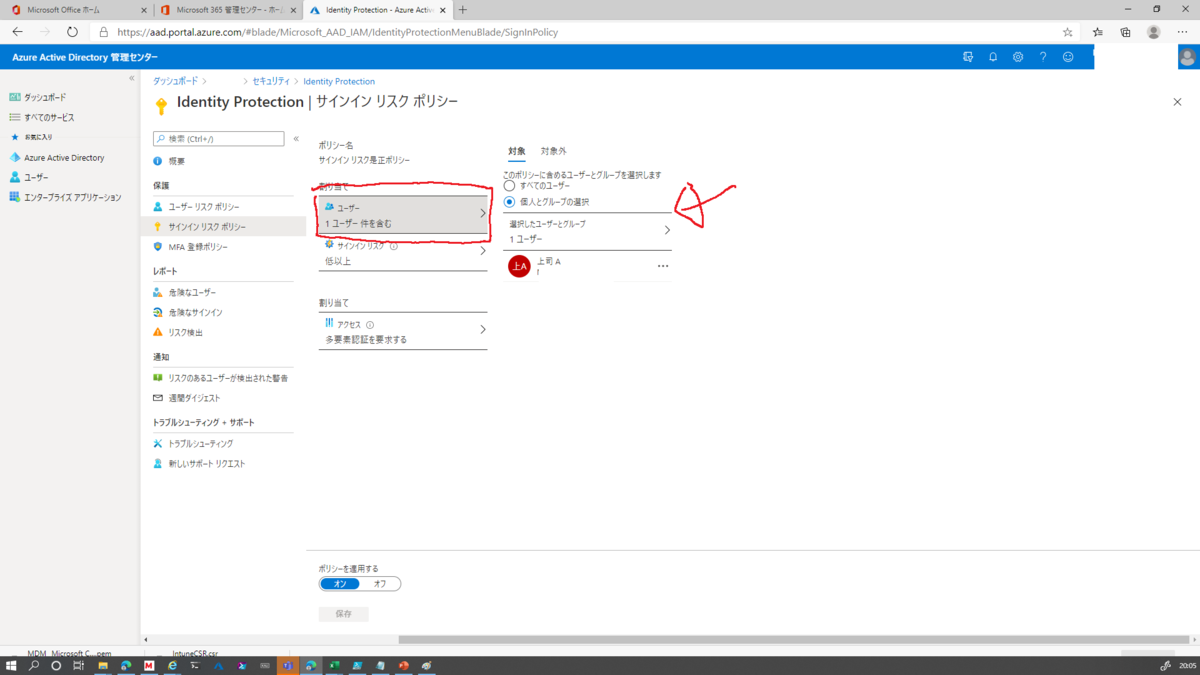Switch policy enforcement to オフ
This screenshot has height=675, width=1200.
[380, 584]
